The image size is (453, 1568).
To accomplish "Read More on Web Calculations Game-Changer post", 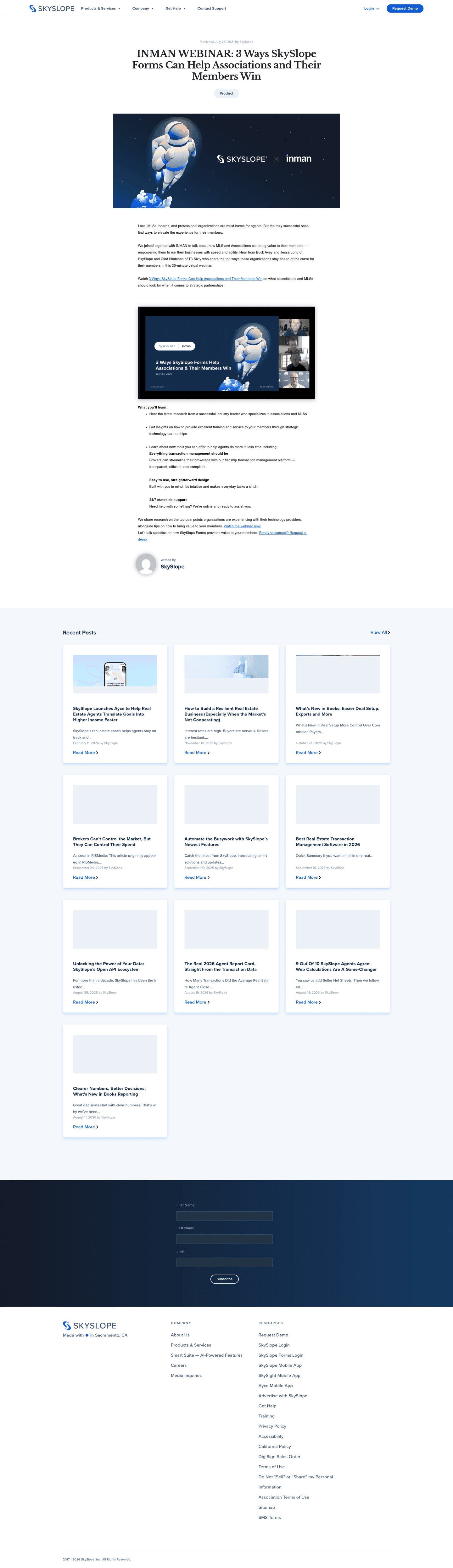I will pos(308,1003).
